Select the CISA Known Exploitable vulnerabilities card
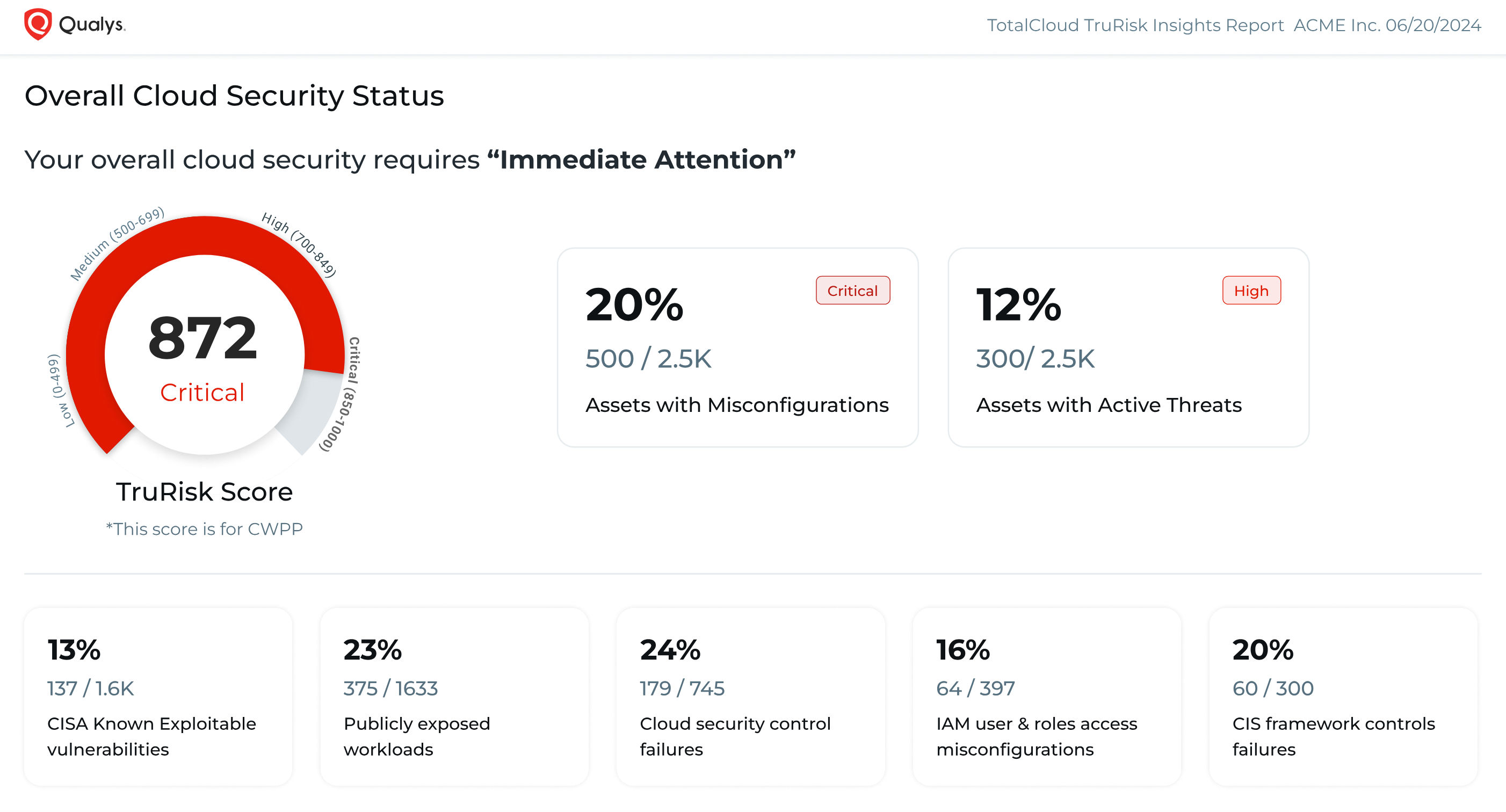This screenshot has height=812, width=1506. [x=158, y=696]
